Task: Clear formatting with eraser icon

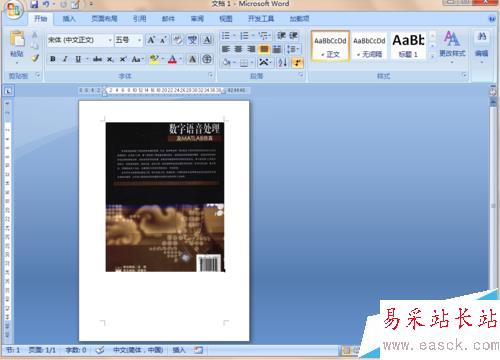Action: click(177, 40)
